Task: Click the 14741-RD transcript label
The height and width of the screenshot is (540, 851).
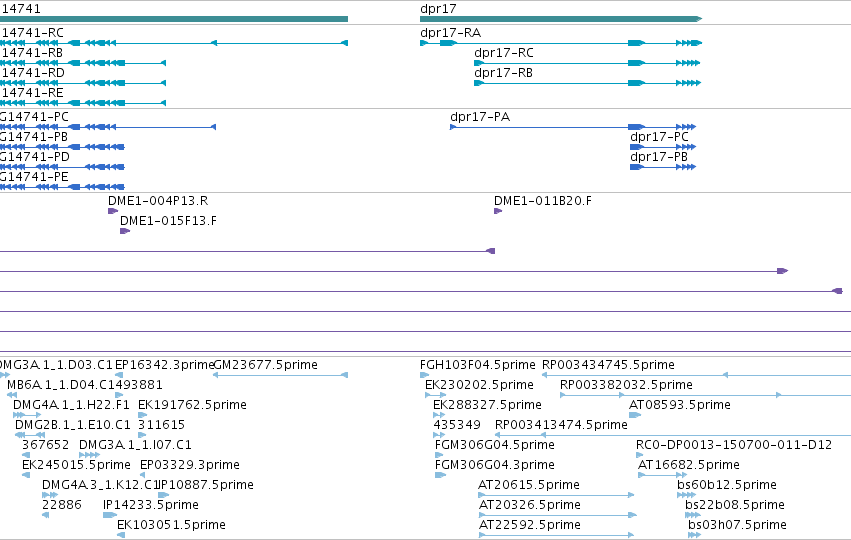Action: (x=33, y=73)
